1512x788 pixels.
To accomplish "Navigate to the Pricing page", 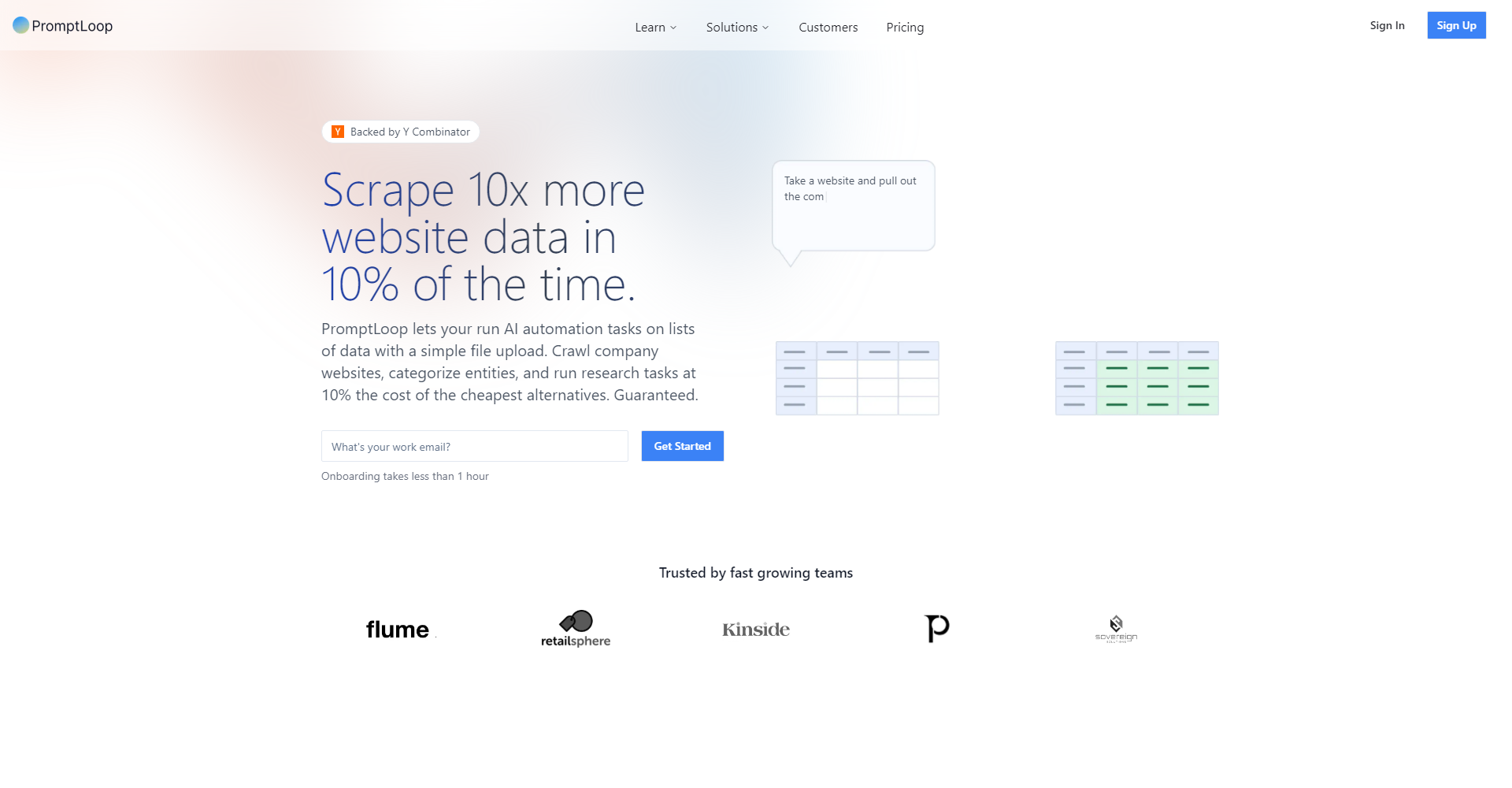I will coord(904,27).
